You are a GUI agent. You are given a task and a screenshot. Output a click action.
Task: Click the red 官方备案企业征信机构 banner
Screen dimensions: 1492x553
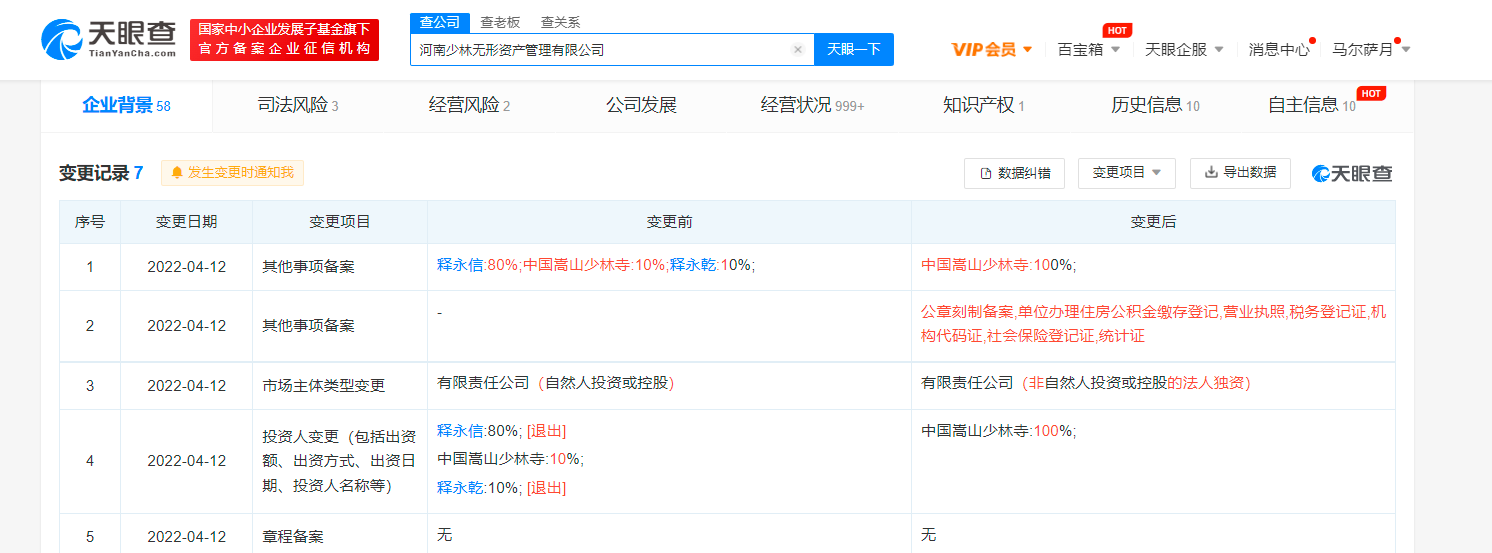click(x=284, y=40)
